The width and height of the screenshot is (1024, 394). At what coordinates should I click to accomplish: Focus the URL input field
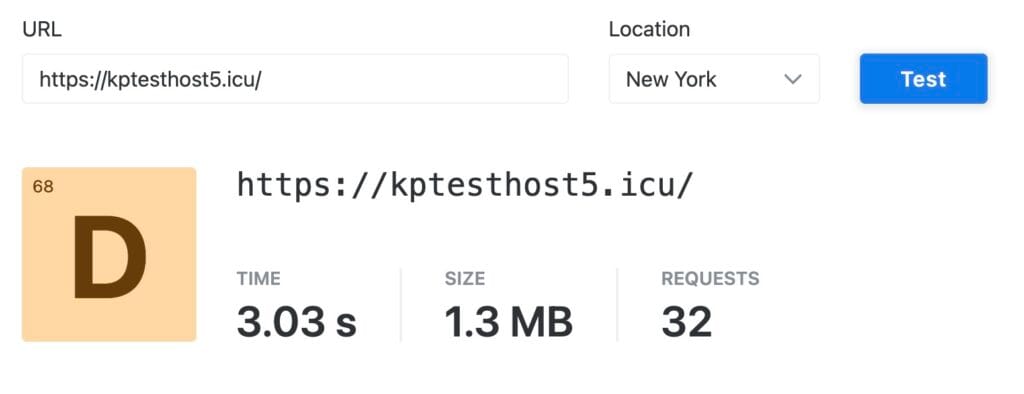[x=295, y=78]
